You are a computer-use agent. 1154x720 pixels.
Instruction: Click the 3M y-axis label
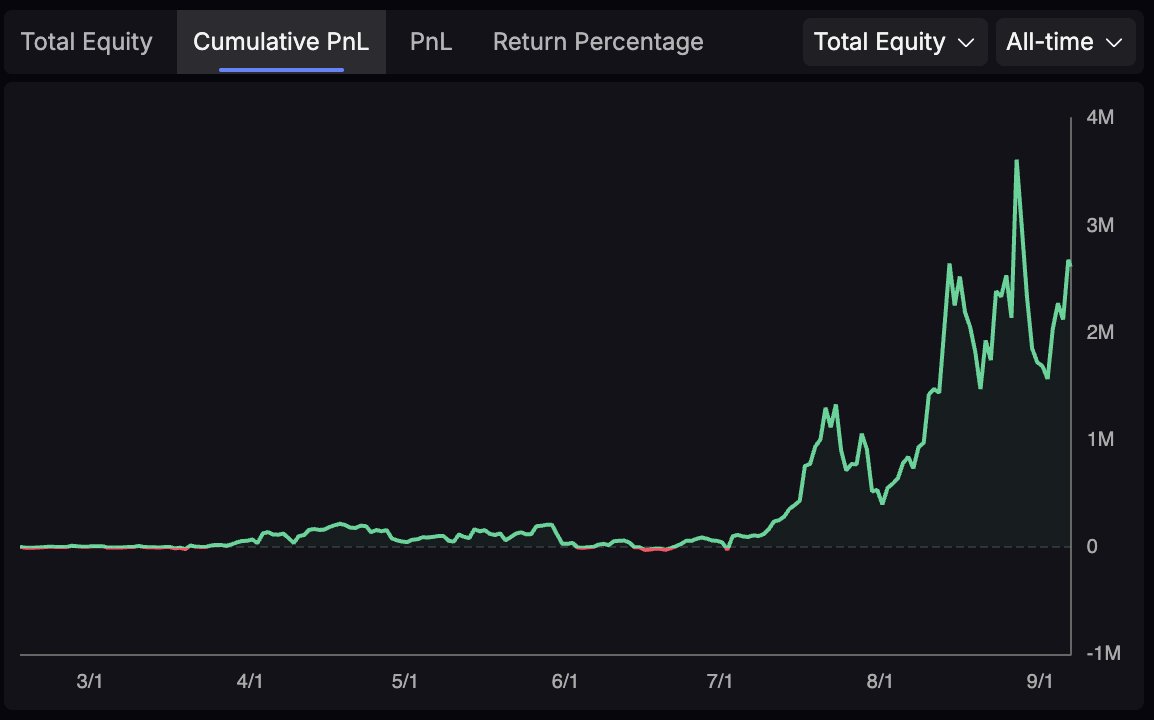click(x=1100, y=225)
